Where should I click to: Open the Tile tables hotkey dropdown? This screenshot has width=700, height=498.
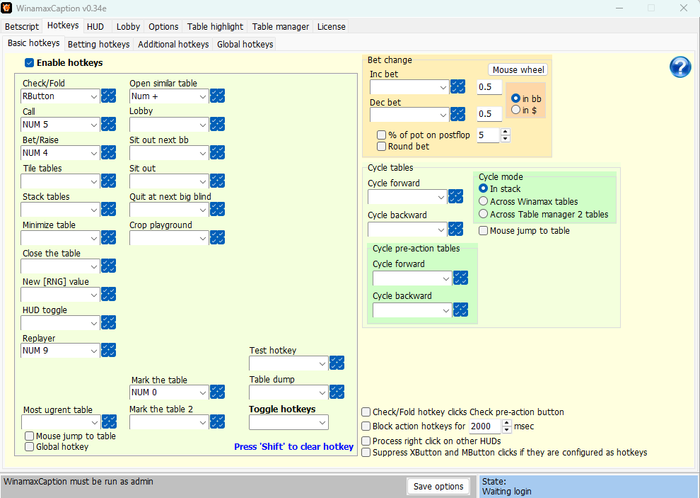(60, 181)
